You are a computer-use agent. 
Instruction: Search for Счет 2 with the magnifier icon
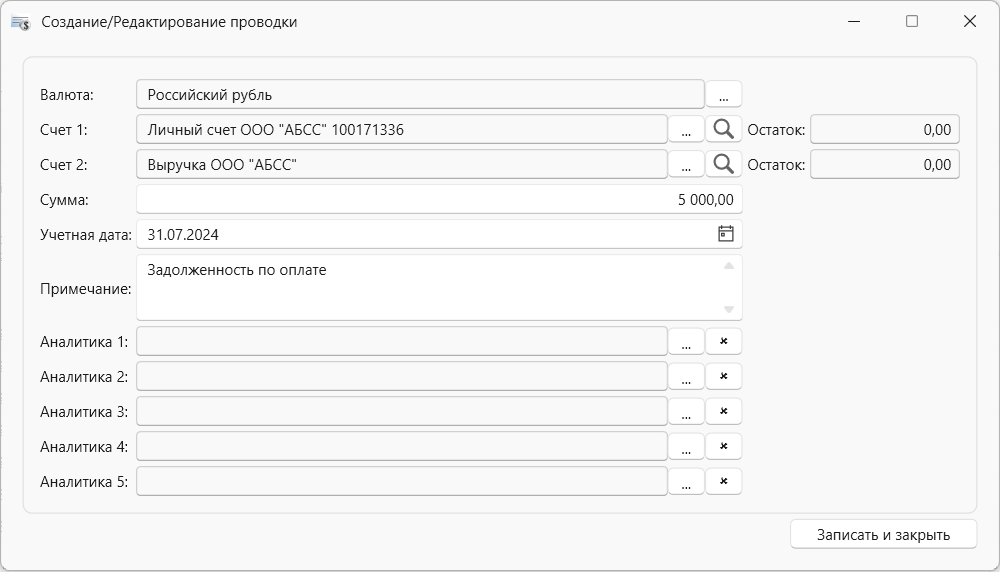pos(723,165)
